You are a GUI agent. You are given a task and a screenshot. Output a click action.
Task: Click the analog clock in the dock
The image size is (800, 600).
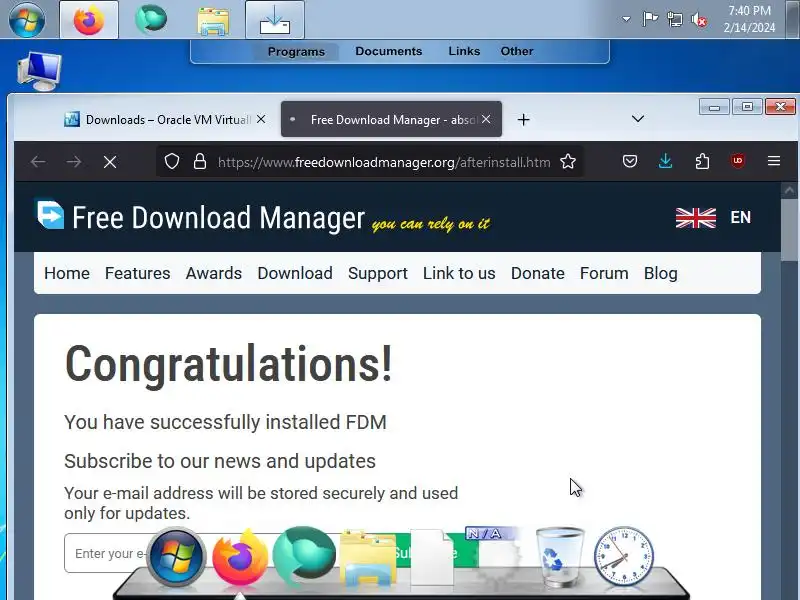(x=623, y=556)
